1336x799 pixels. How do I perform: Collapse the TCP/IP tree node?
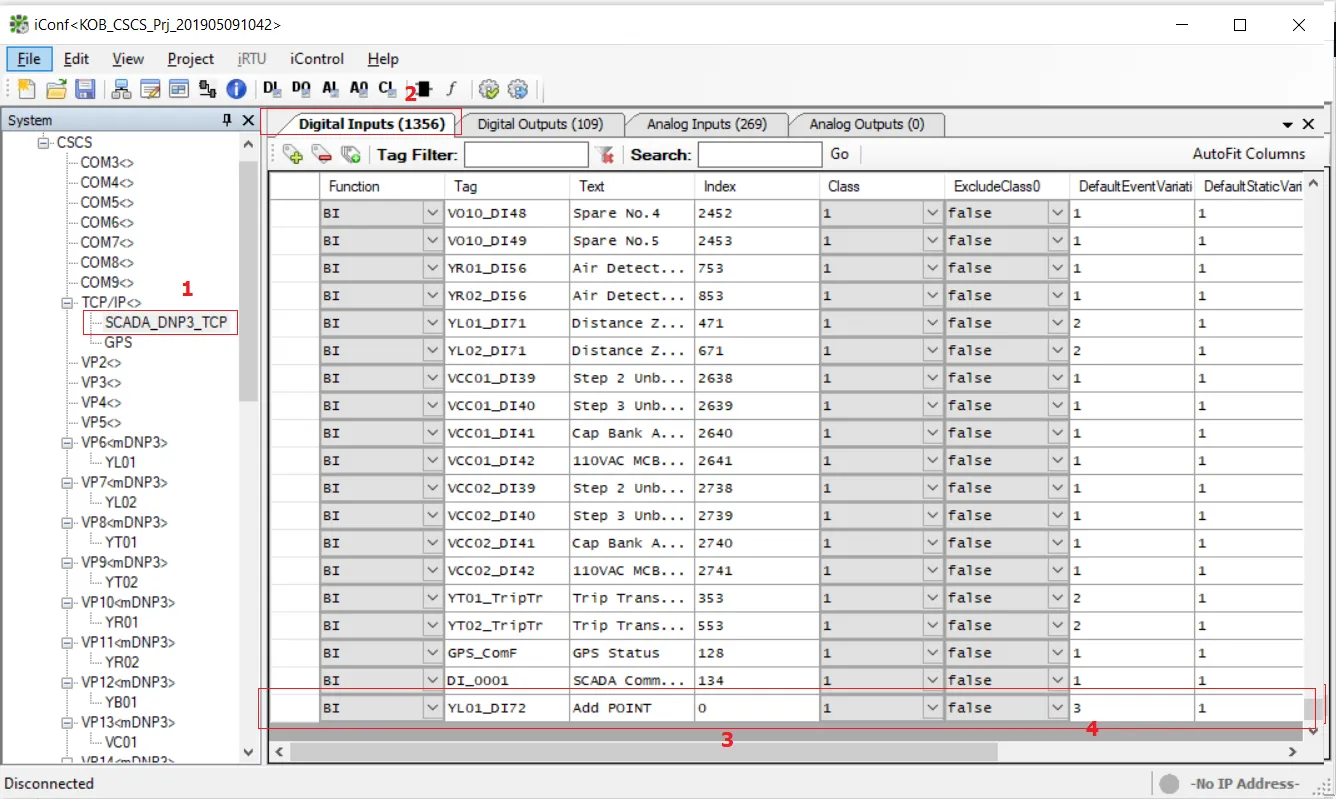click(68, 302)
